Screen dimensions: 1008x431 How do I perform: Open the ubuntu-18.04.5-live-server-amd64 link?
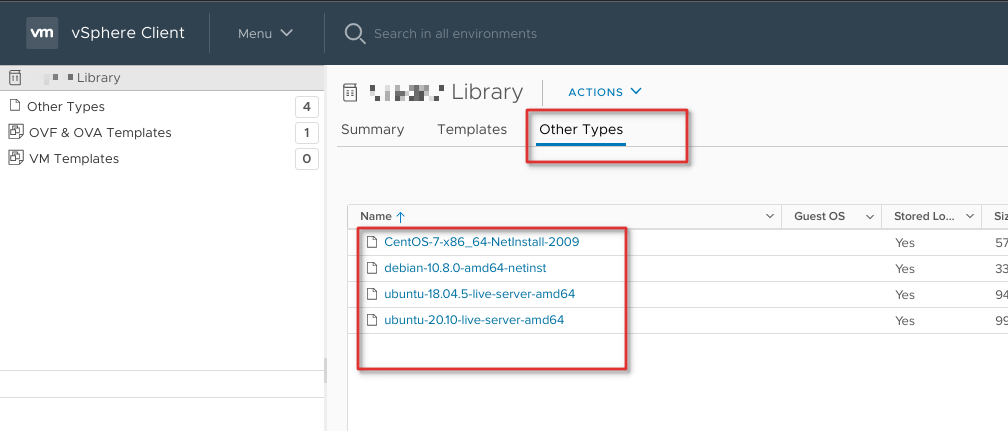[480, 294]
